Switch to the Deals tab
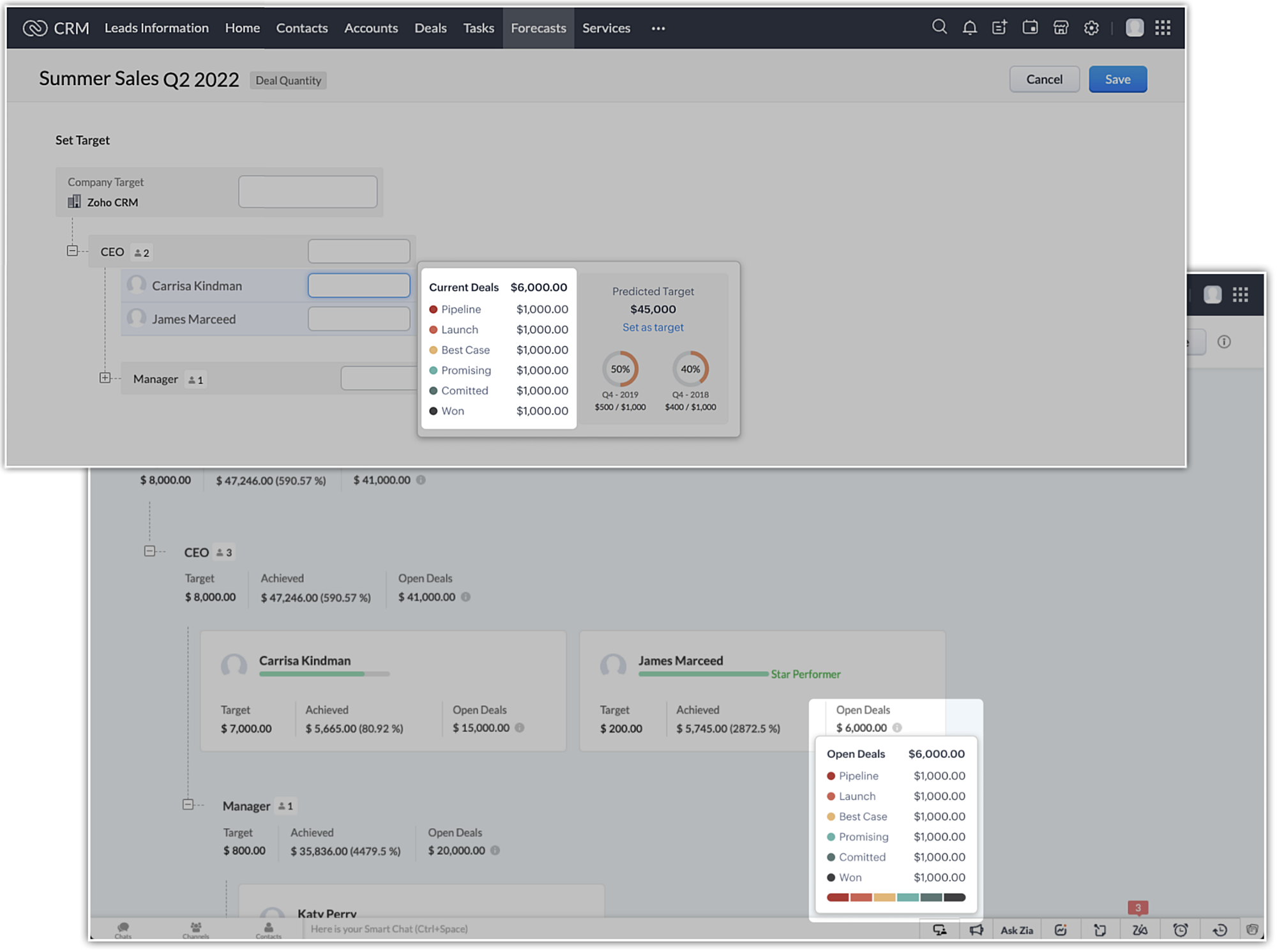This screenshot has height=952, width=1277. [430, 28]
